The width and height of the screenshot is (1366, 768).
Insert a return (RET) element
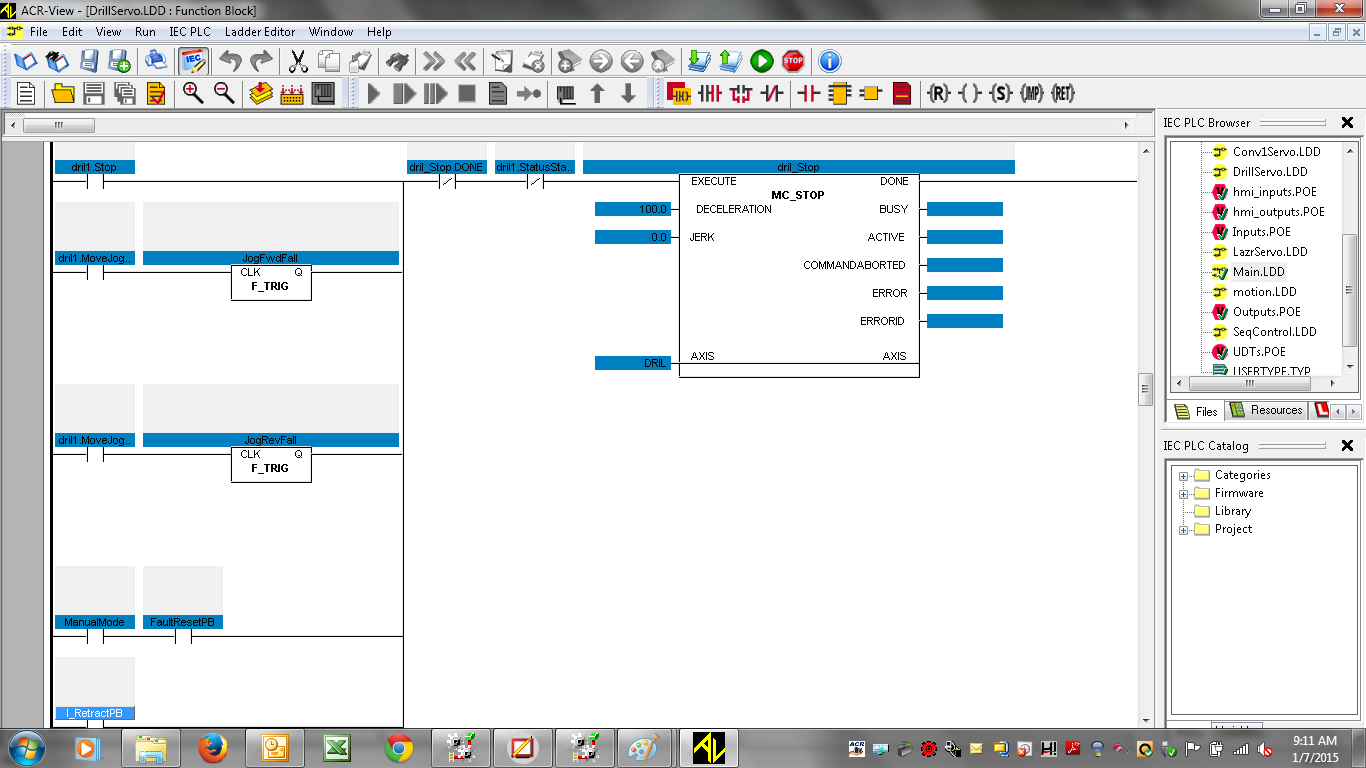coord(1062,94)
